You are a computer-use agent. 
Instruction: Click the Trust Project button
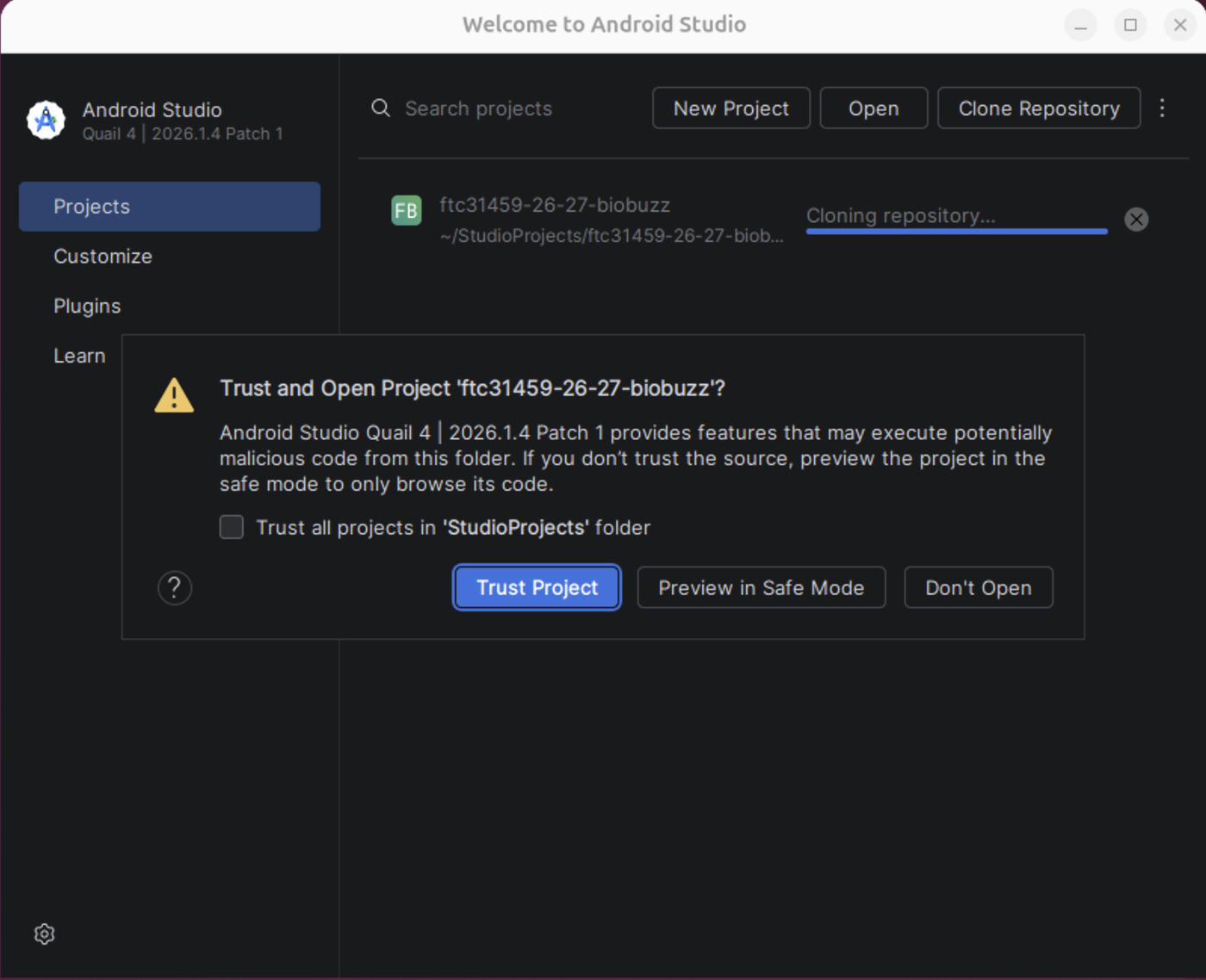[x=537, y=587]
